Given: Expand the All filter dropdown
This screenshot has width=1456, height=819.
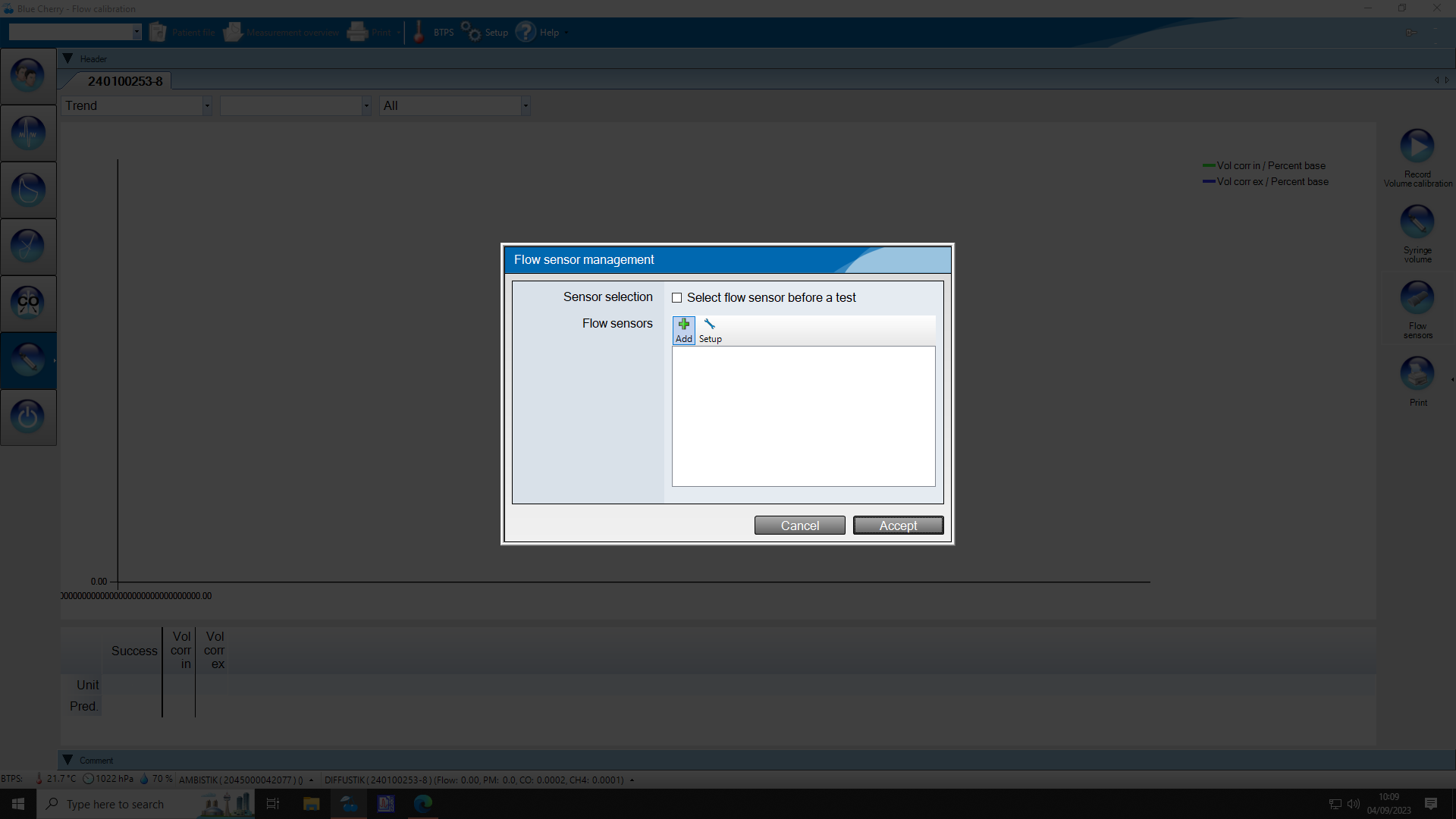Looking at the screenshot, I should click(x=455, y=106).
